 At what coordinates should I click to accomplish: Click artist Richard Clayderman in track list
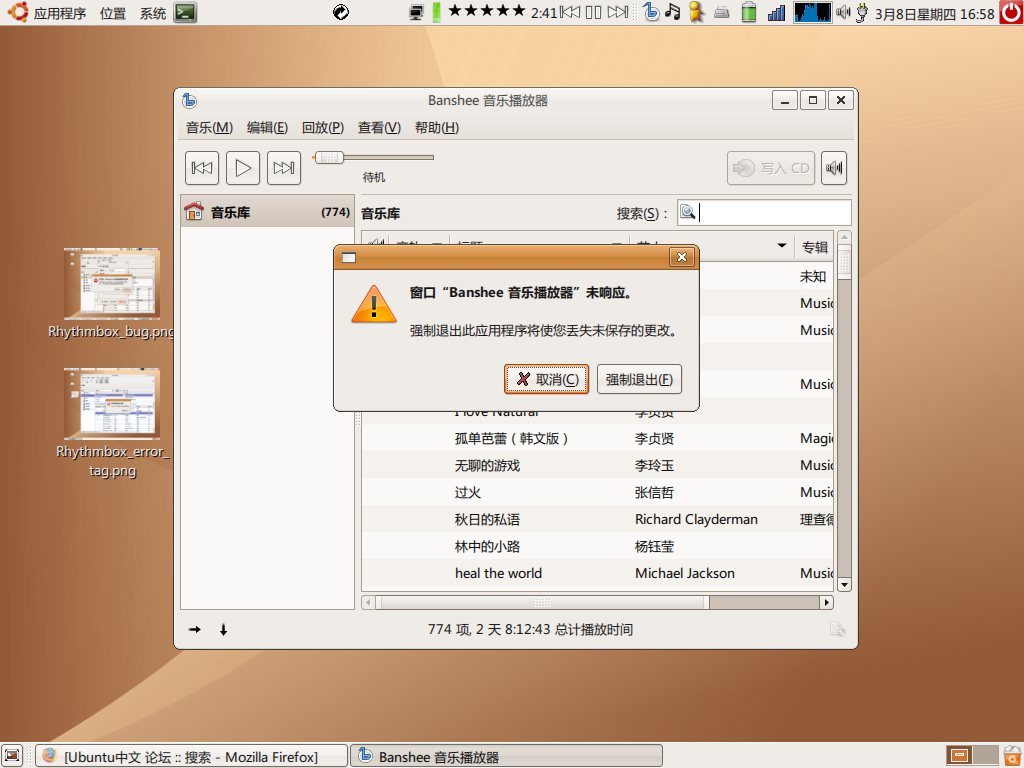(x=696, y=519)
